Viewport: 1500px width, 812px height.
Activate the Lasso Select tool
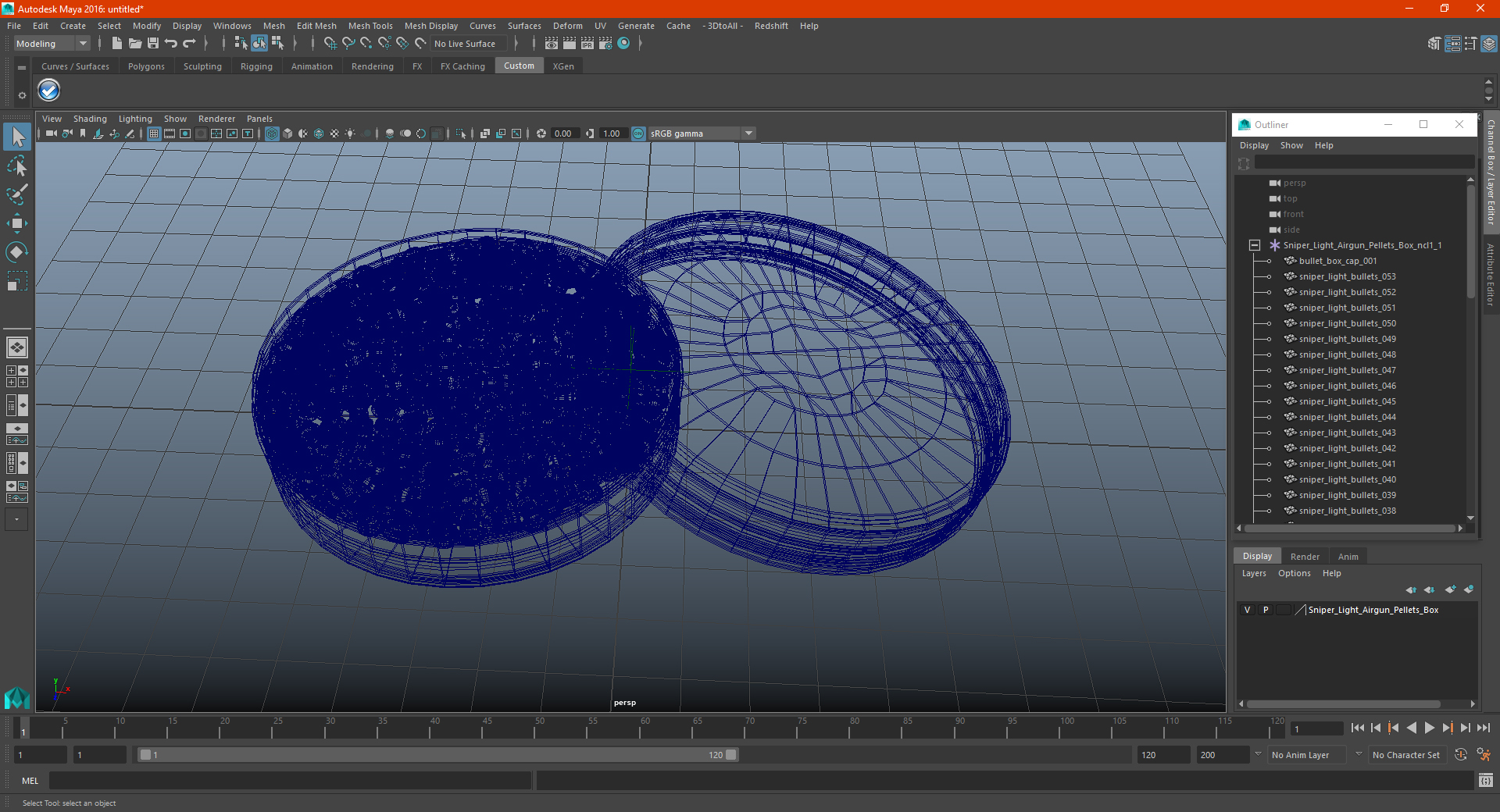tap(17, 166)
